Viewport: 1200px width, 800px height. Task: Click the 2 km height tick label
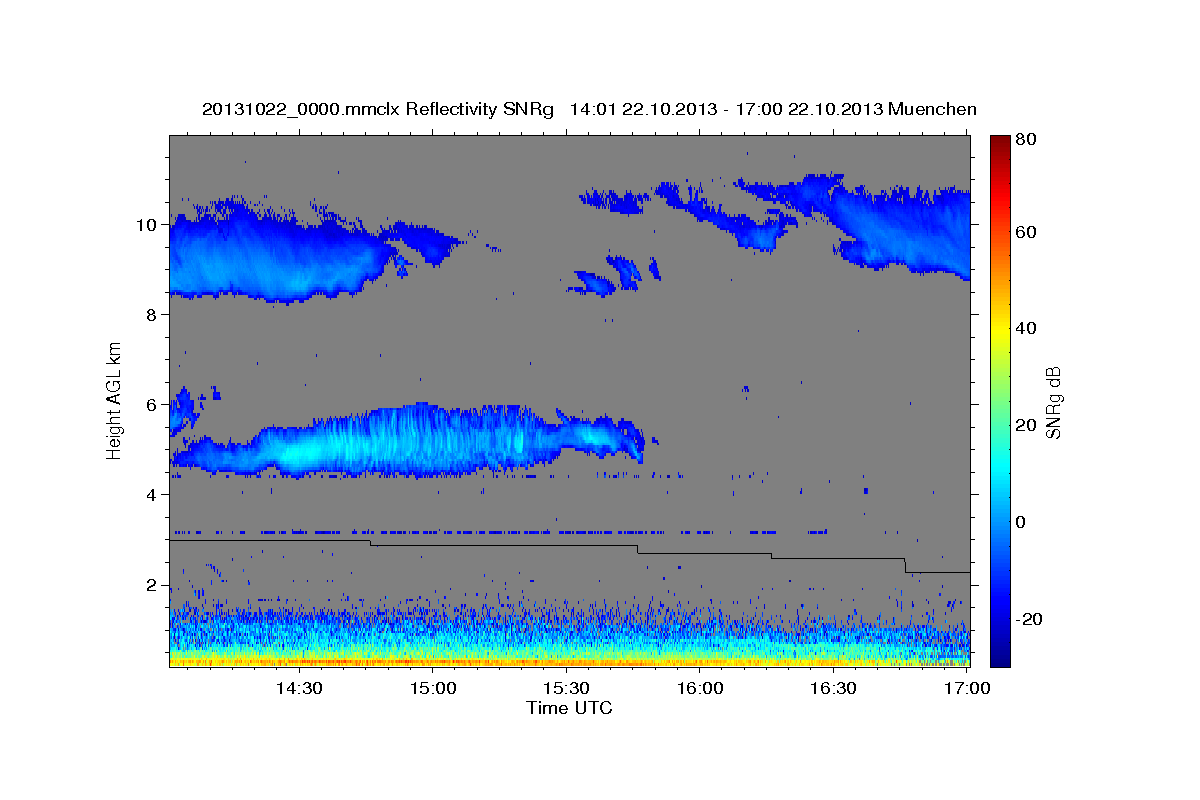pos(152,585)
